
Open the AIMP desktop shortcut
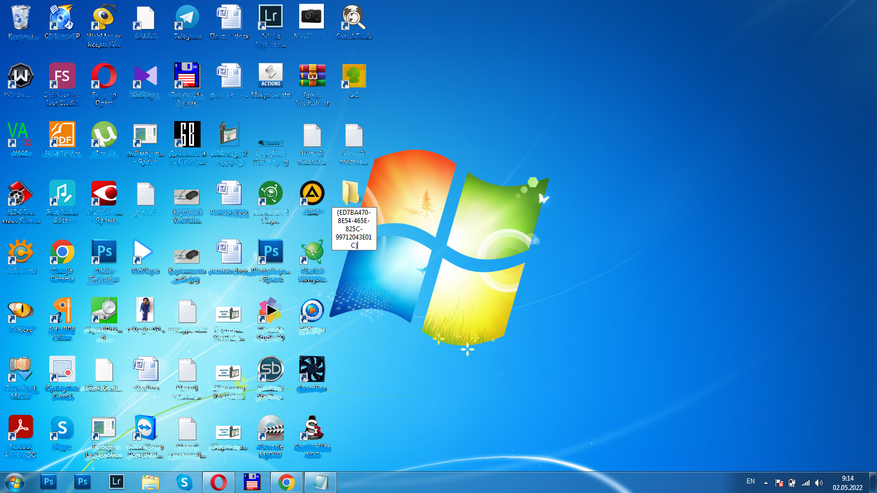312,194
